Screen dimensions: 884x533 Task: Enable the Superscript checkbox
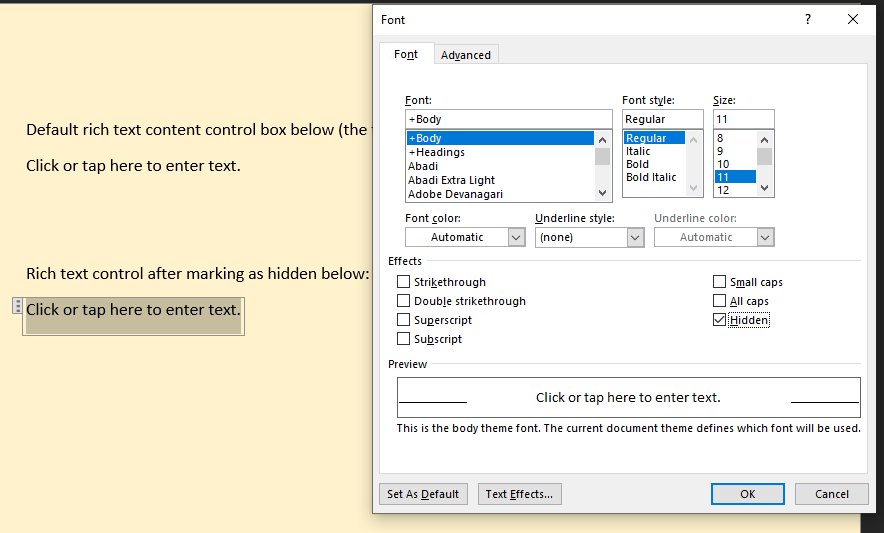pyautogui.click(x=403, y=320)
